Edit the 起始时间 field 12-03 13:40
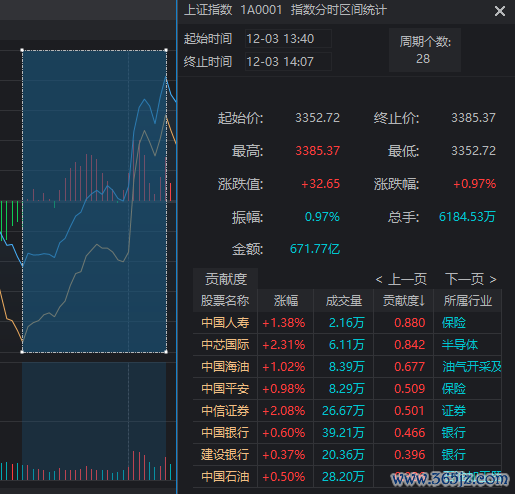This screenshot has width=515, height=494. [x=288, y=39]
